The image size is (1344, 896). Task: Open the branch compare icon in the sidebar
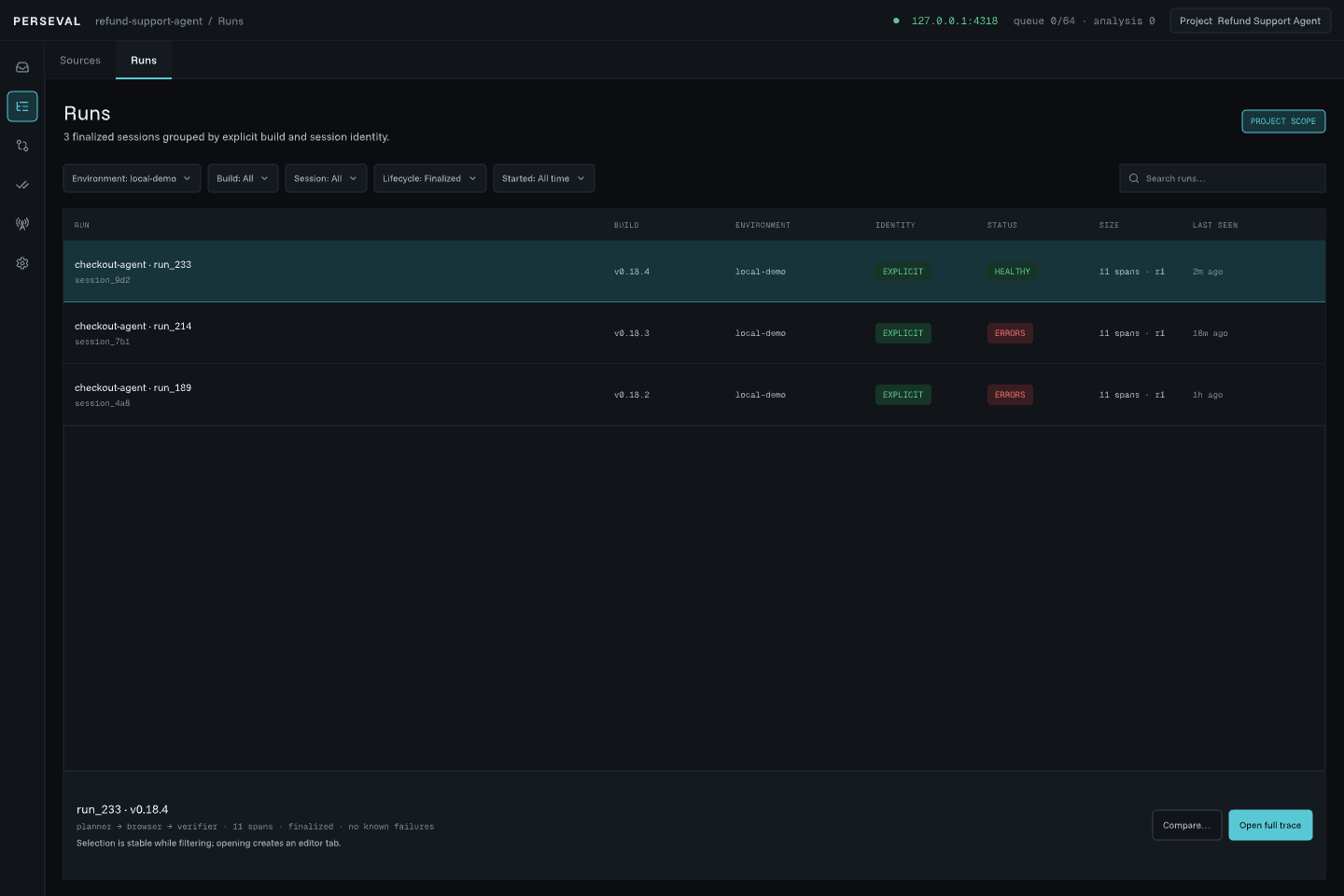[22, 146]
